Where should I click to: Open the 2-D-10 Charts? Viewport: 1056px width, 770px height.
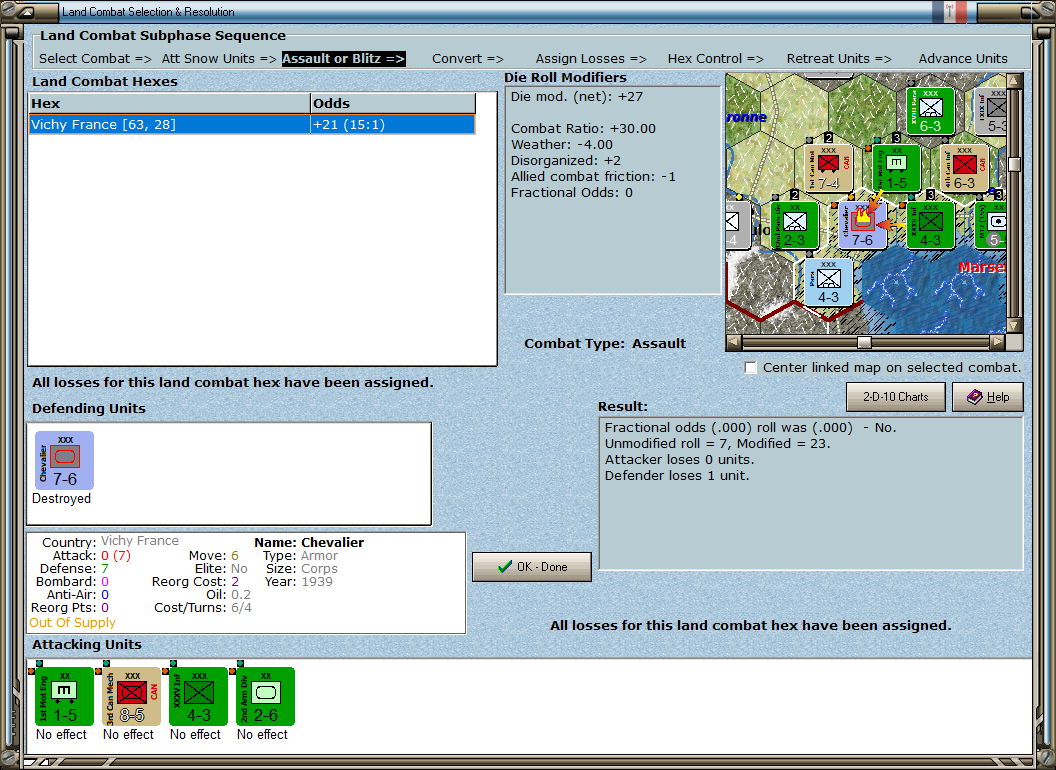pos(896,397)
